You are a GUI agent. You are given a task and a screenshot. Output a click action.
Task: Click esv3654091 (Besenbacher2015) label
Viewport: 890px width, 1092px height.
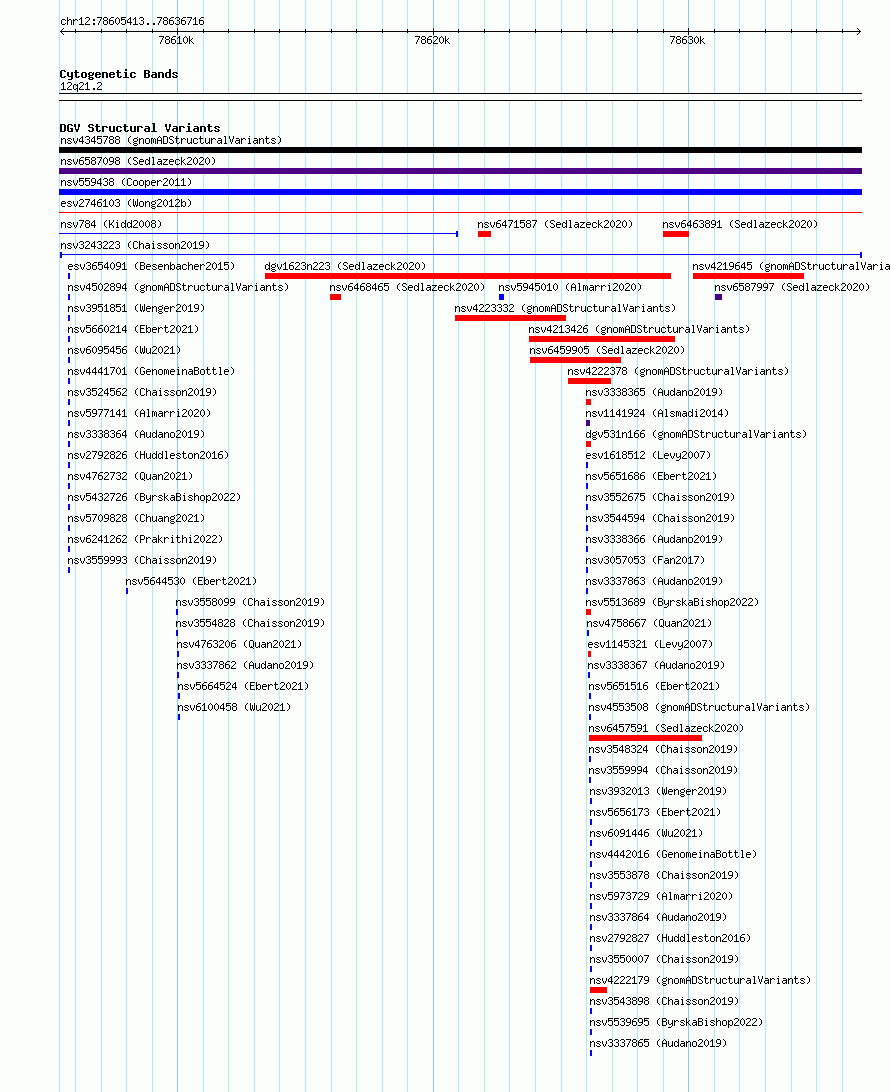point(151,265)
